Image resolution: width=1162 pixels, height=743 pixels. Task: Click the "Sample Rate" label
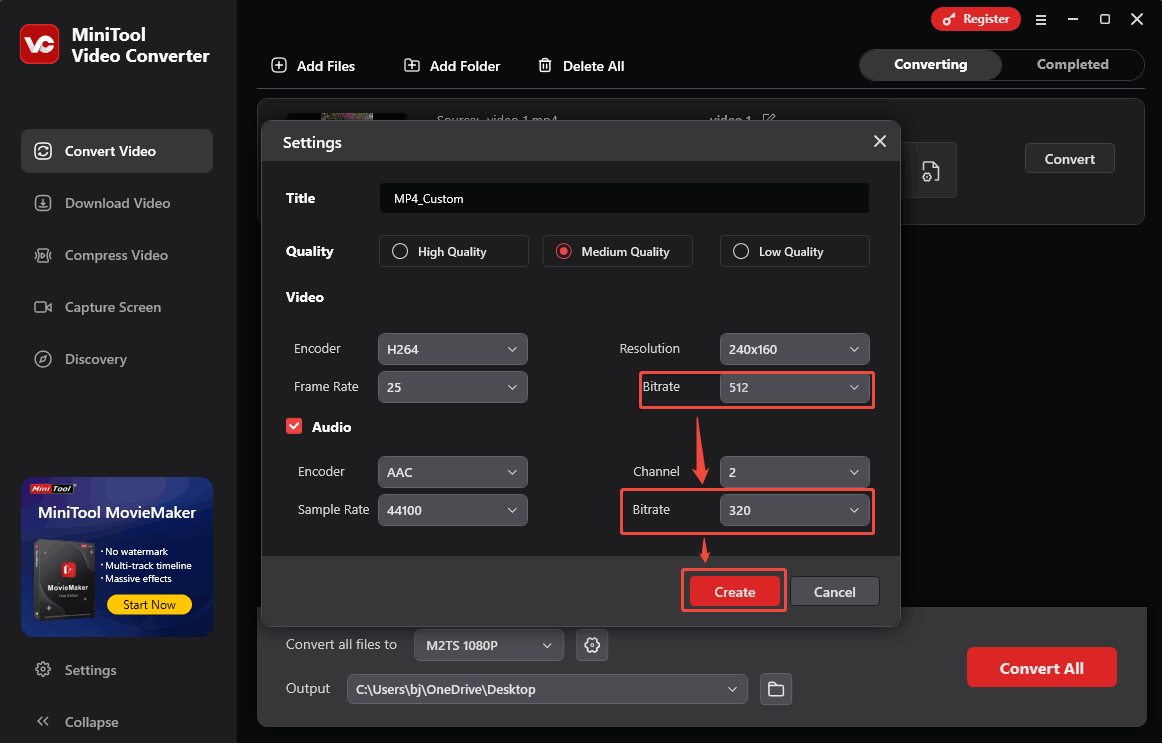point(333,510)
